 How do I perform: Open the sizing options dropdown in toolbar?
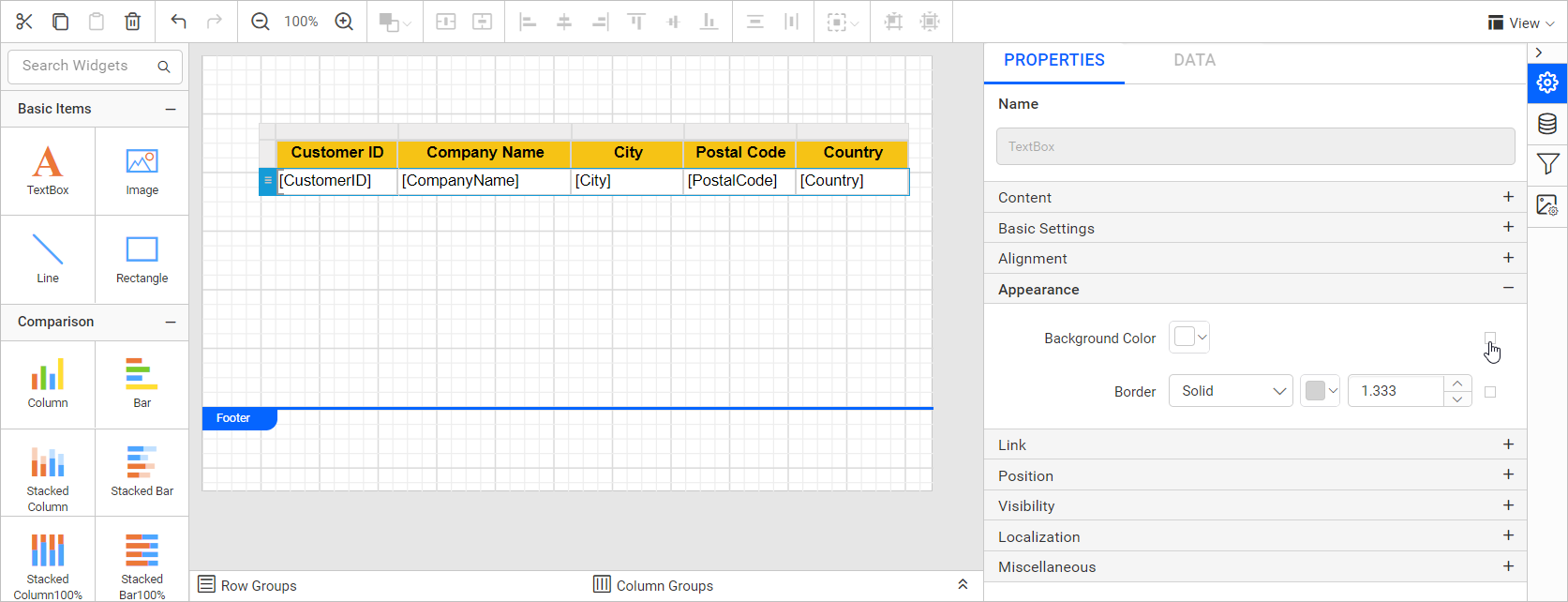[843, 22]
